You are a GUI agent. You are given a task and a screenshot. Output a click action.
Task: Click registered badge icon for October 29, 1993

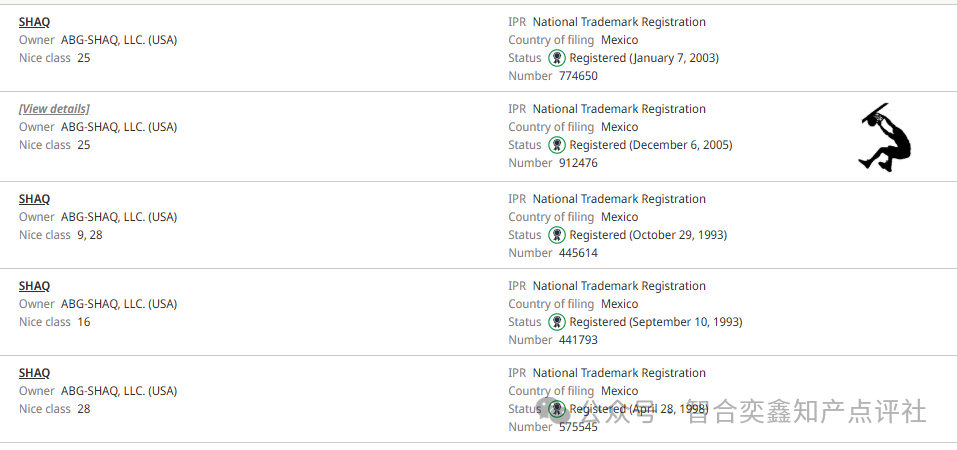coord(557,234)
